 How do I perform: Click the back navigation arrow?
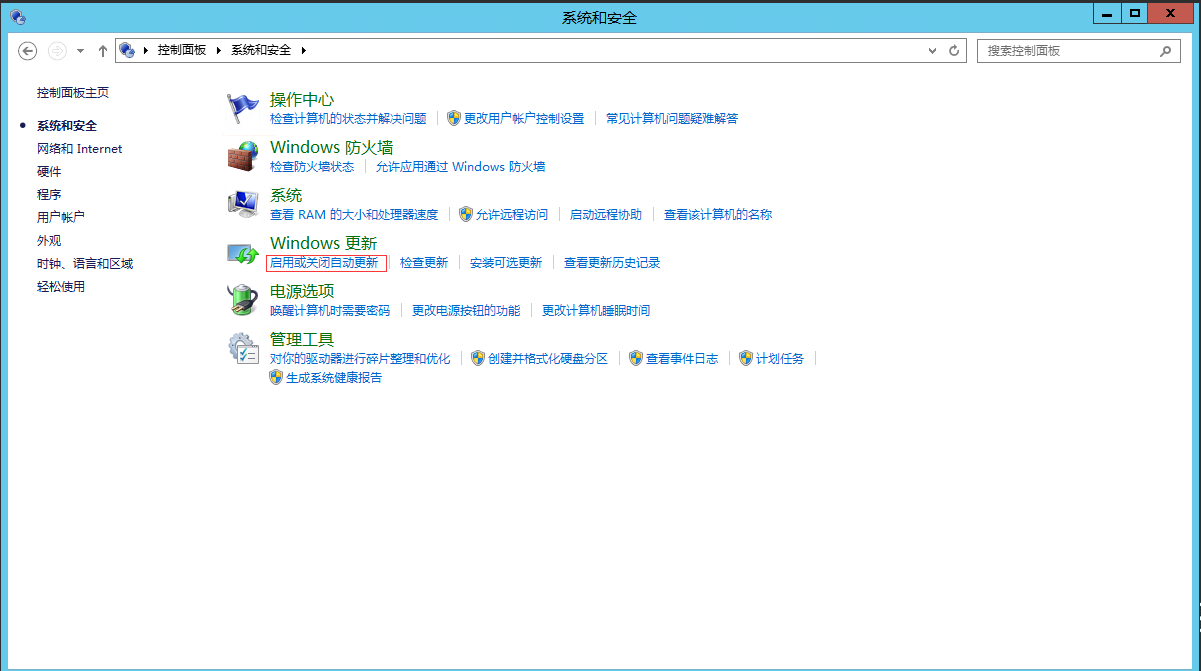[x=27, y=50]
